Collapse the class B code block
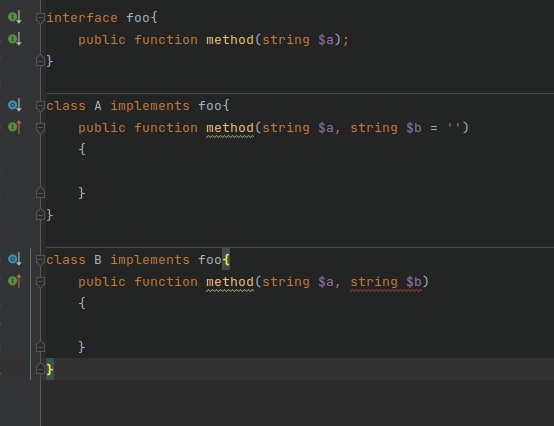 click(x=40, y=260)
